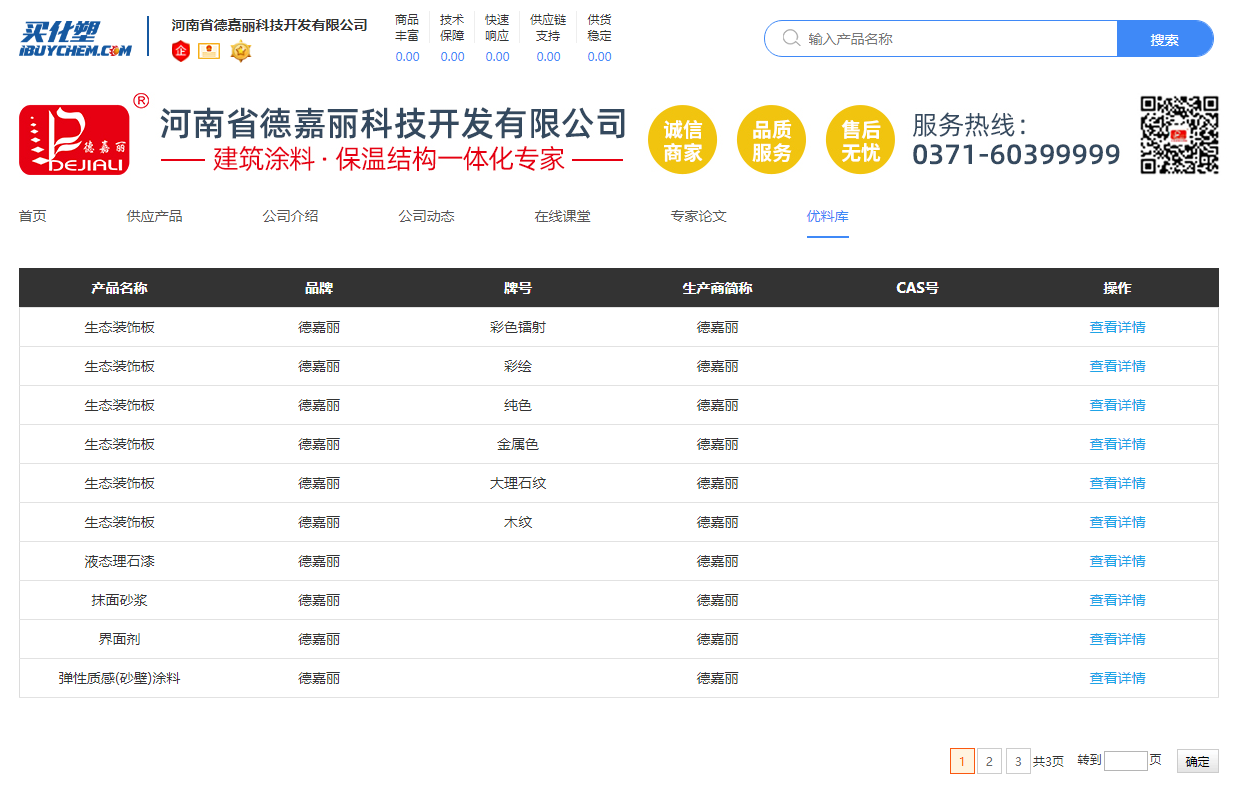Viewport: 1246px width, 791px height.
Task: Click the 生产商简称 column header
Action: 718,288
